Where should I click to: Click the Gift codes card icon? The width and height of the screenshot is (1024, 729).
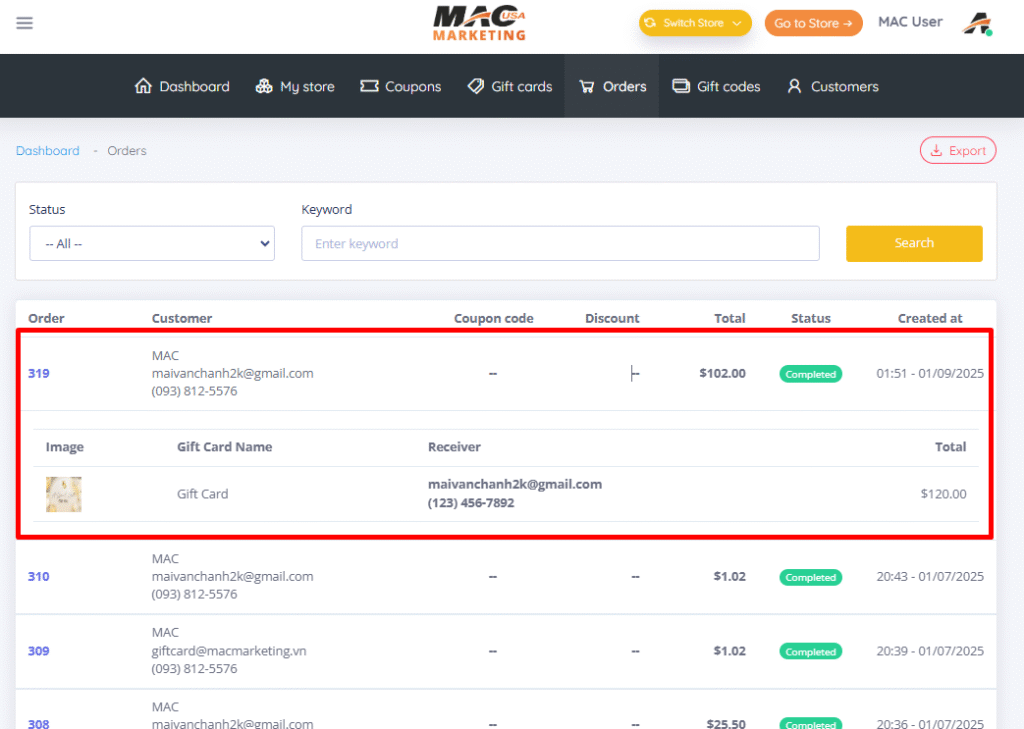pyautogui.click(x=681, y=86)
